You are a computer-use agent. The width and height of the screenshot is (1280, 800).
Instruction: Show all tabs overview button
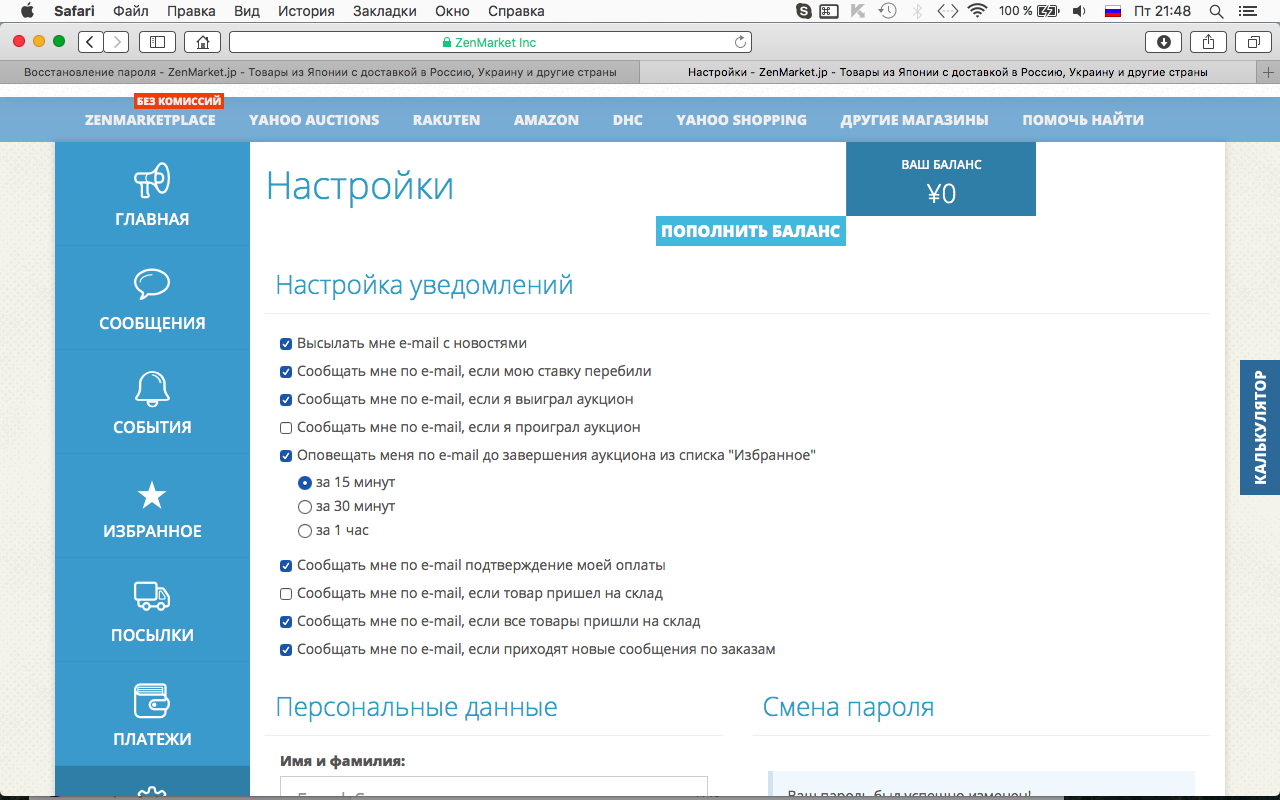1253,42
